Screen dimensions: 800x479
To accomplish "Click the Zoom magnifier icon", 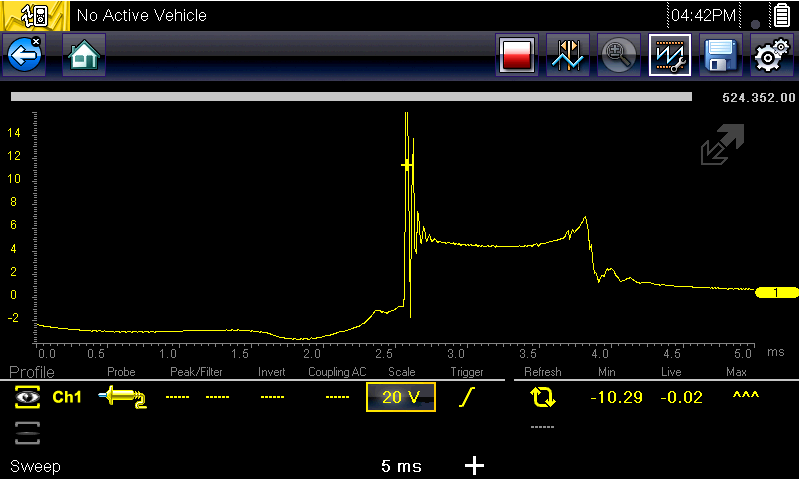I will [x=618, y=55].
